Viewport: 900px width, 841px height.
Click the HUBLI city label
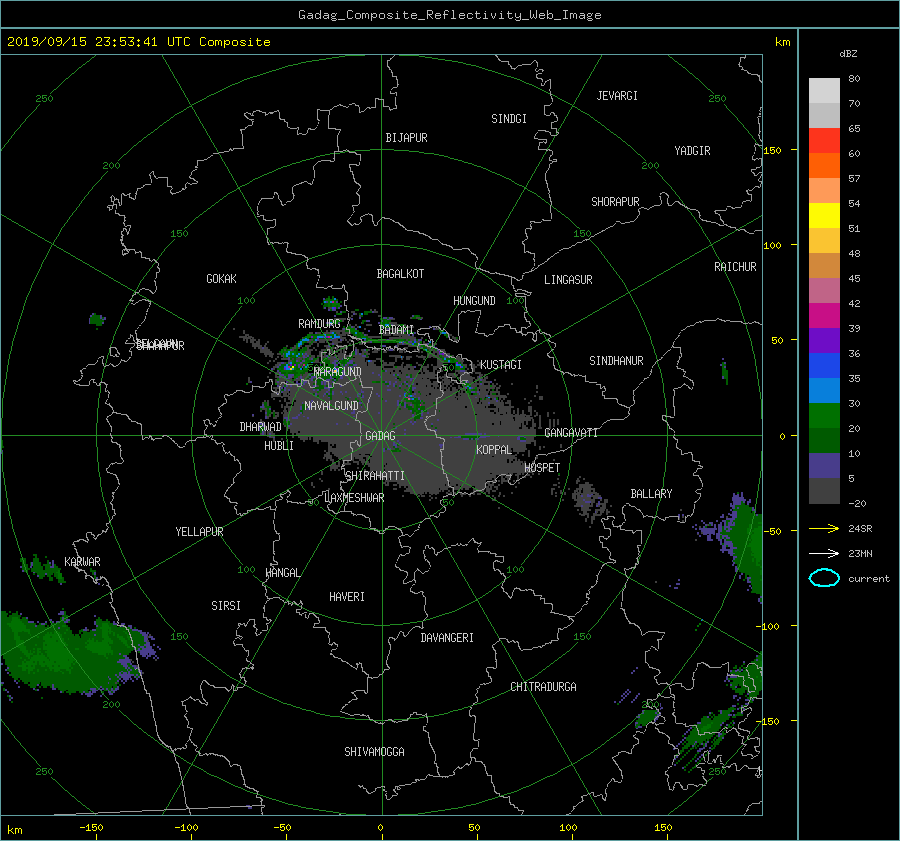278,446
